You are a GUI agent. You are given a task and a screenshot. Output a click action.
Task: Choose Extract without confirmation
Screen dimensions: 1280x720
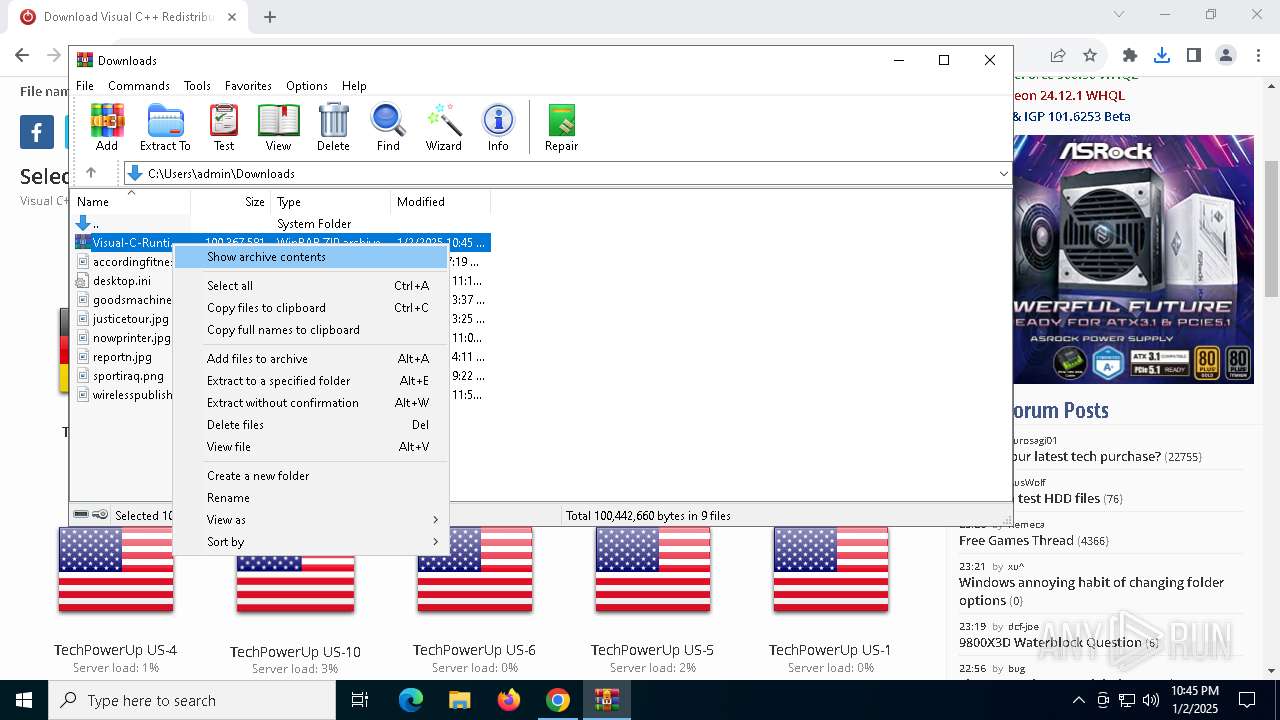pos(311,403)
